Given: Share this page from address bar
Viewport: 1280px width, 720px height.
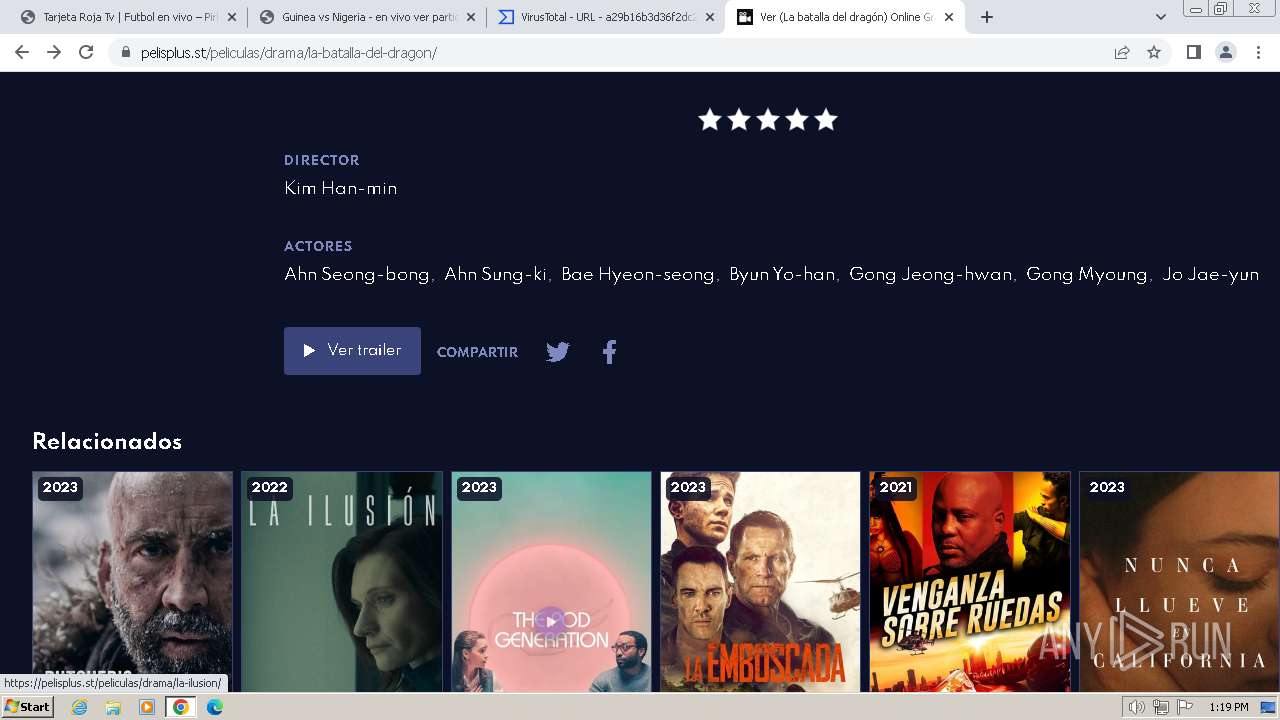Looking at the screenshot, I should pos(1122,53).
